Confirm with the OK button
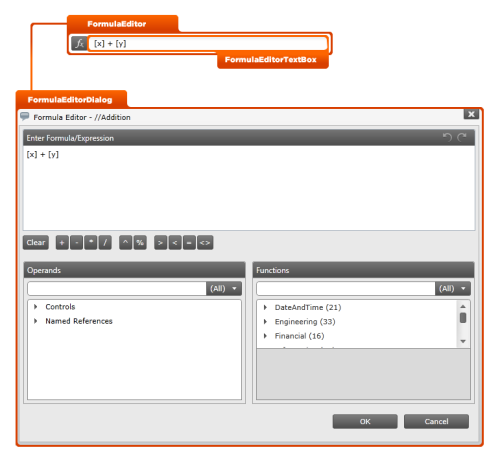Screen dimensions: 500x463 click(x=365, y=421)
